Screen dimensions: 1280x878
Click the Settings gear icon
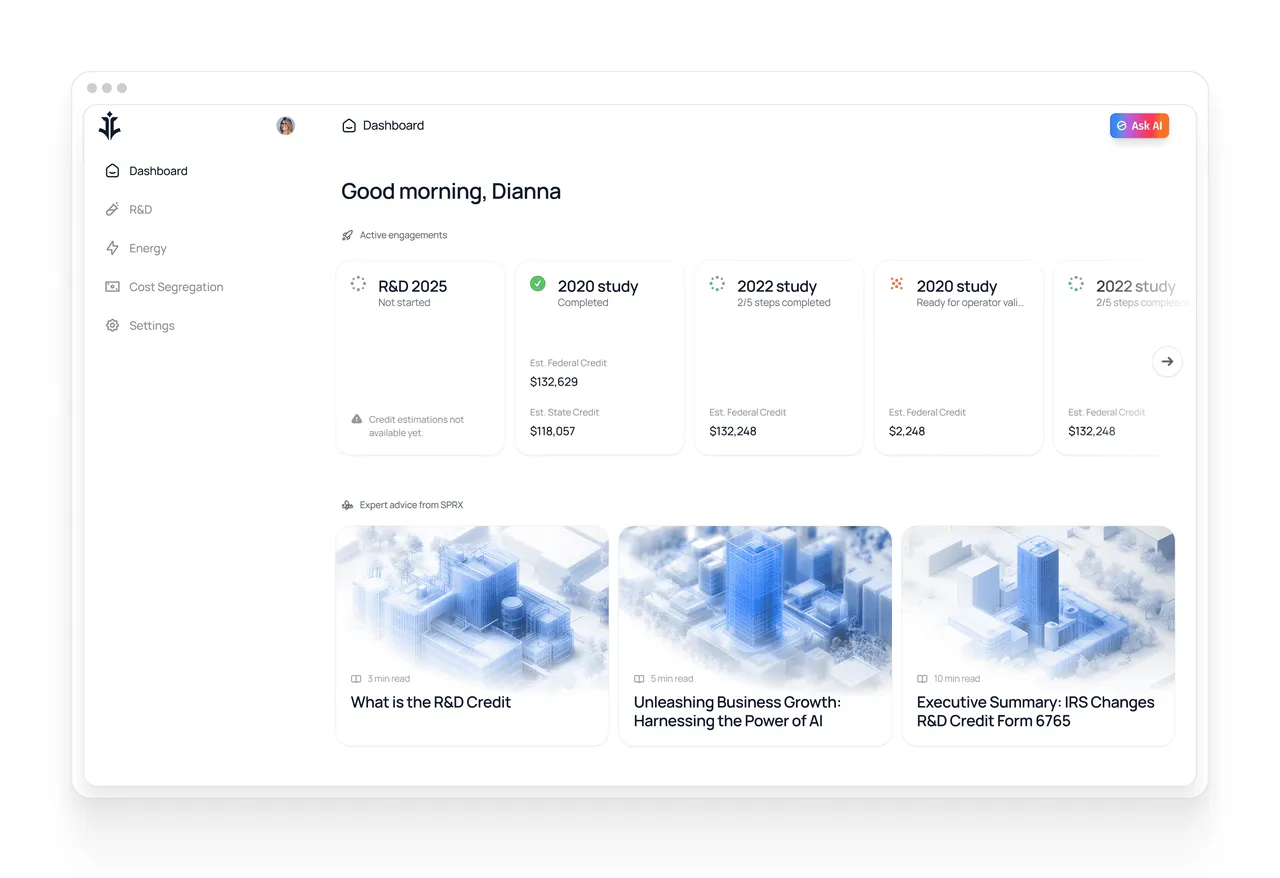click(112, 326)
